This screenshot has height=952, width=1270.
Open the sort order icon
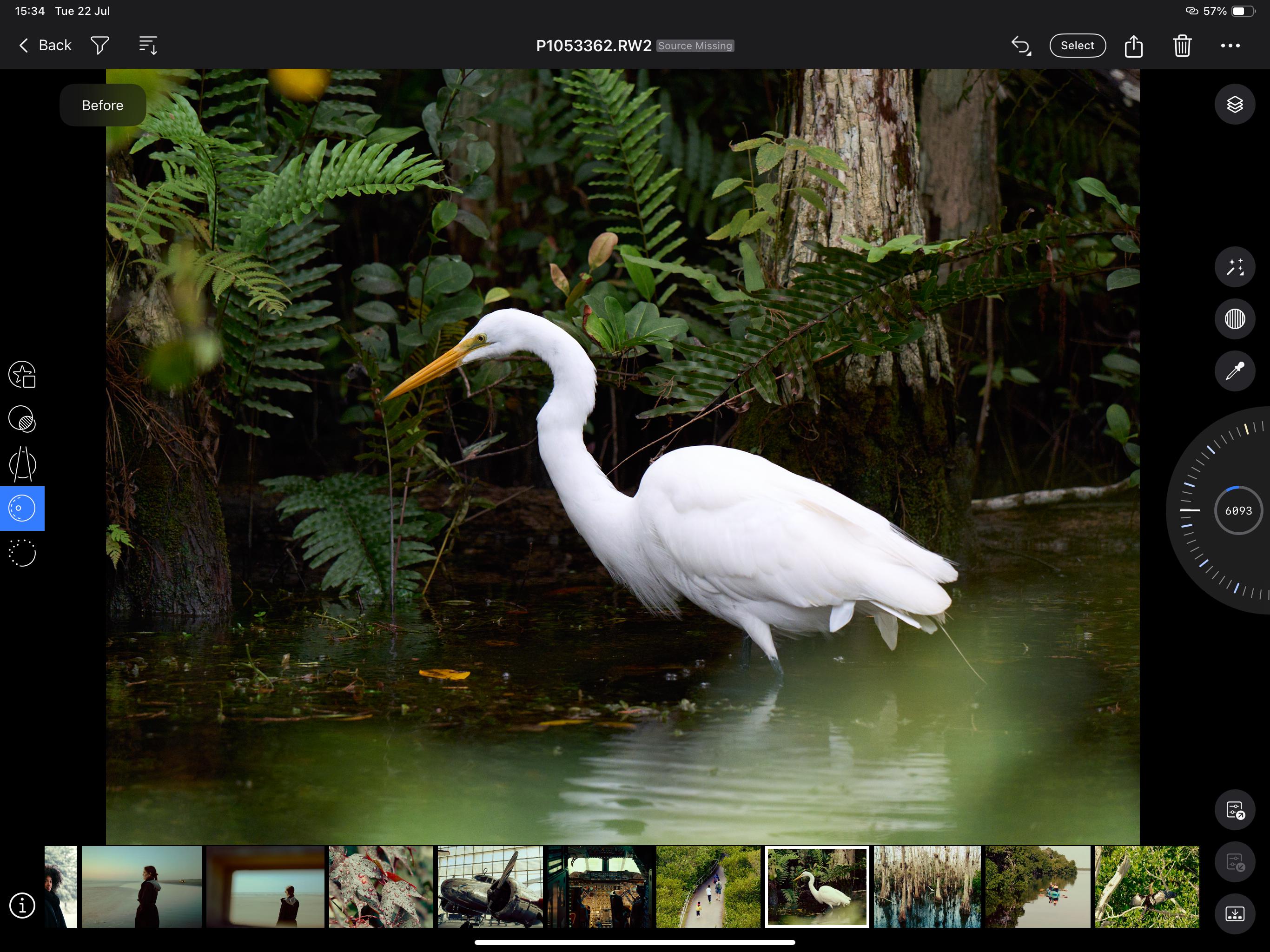click(x=148, y=46)
